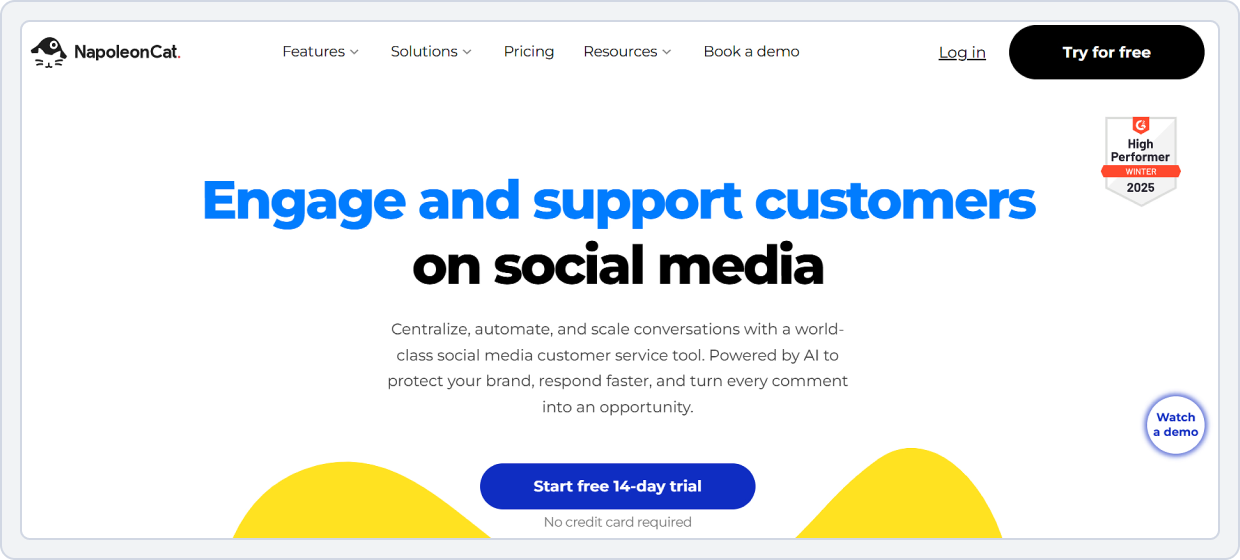The height and width of the screenshot is (560, 1240).
Task: Click the blue "Engage and support customers" headline
Action: 619,200
